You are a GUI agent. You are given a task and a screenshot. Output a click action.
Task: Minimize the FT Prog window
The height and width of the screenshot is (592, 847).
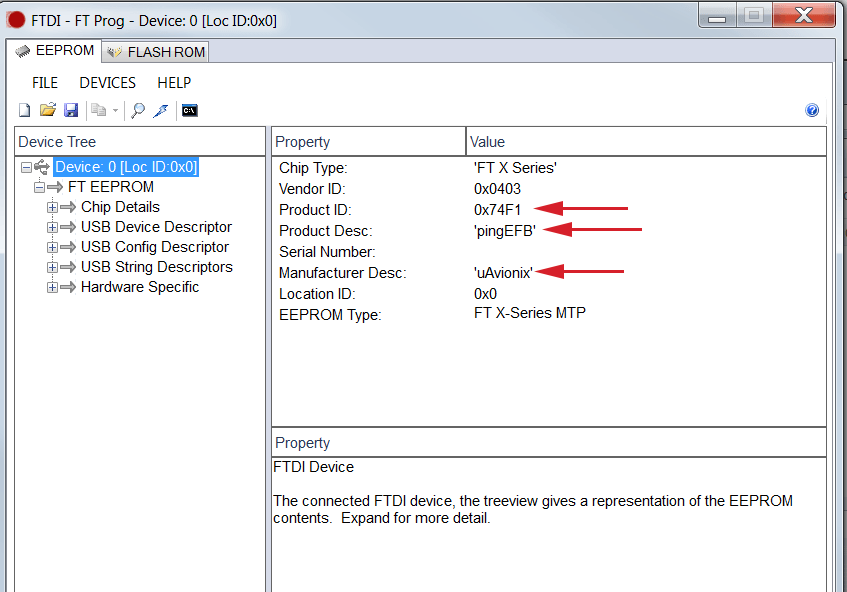[x=717, y=16]
